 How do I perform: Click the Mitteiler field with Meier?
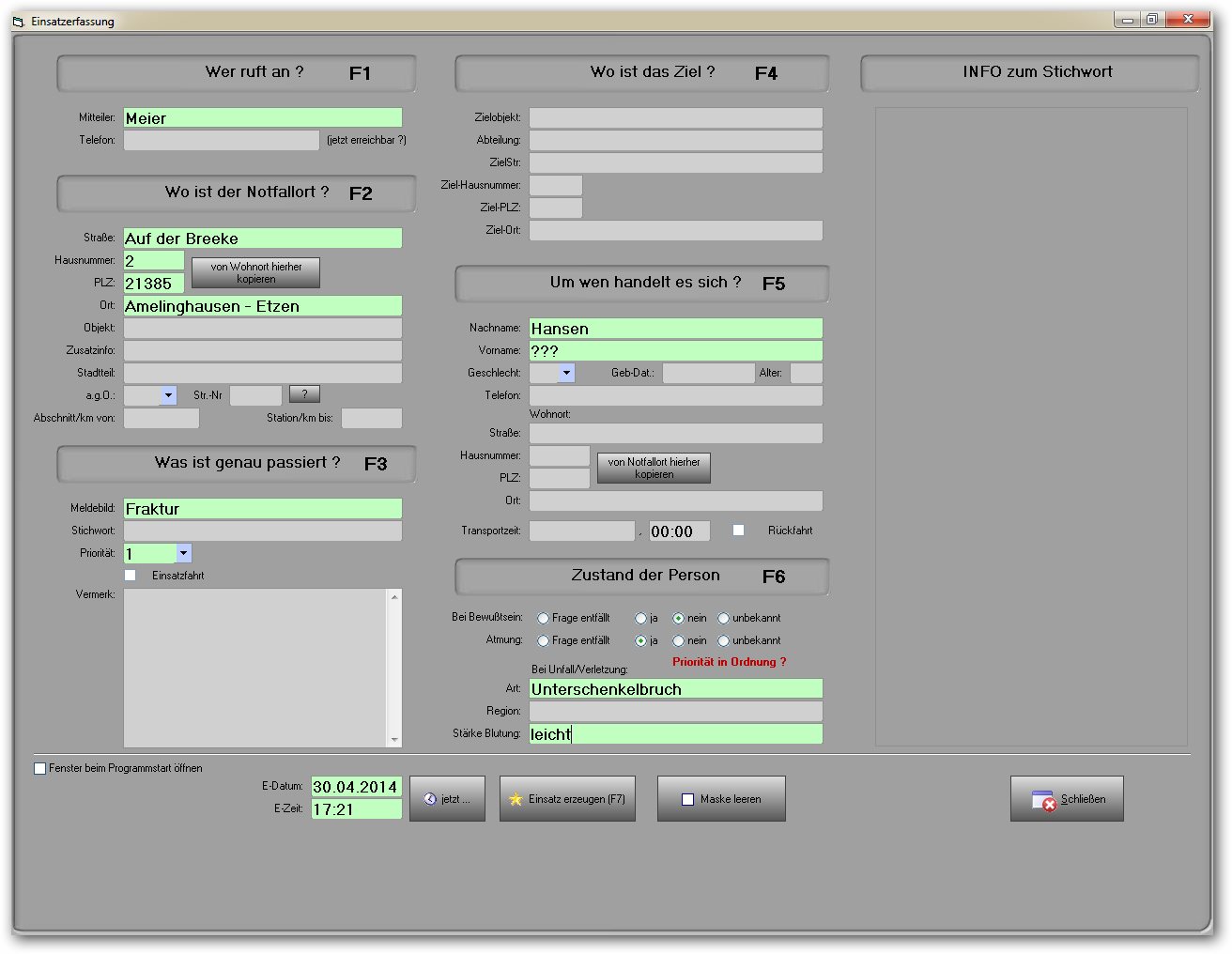tap(263, 117)
